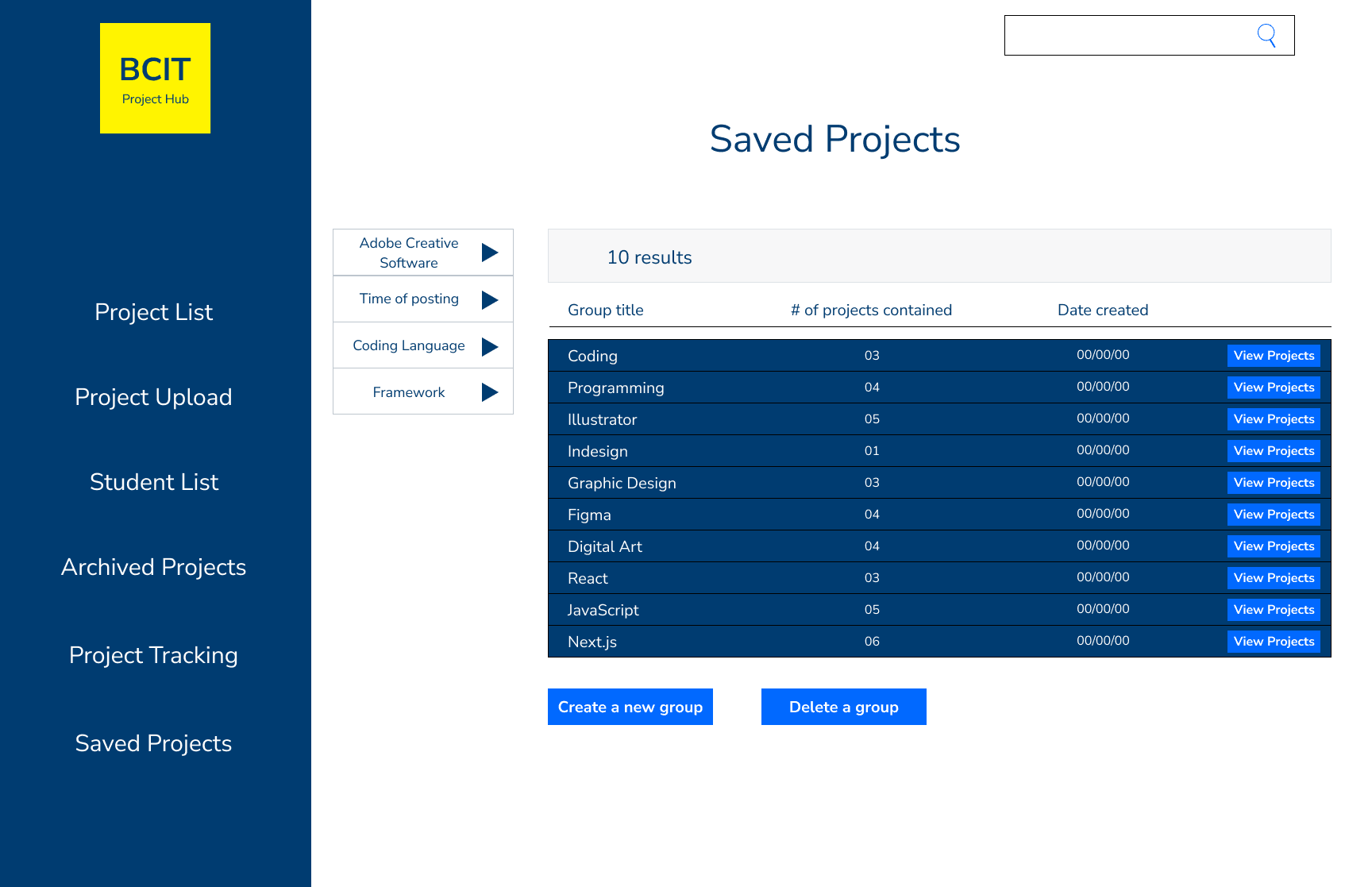Screen dimensions: 1372x887
Task: Expand the Time of posting filter
Action: coord(422,299)
